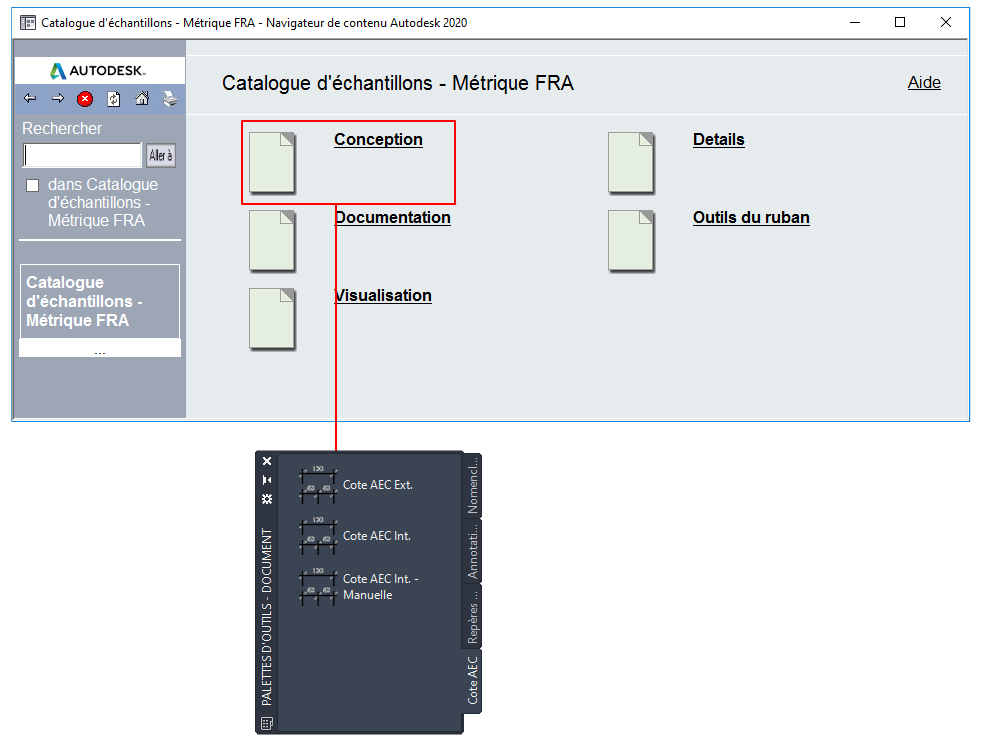Viewport: 982px width, 746px height.
Task: Go to home via the house icon
Action: [142, 98]
